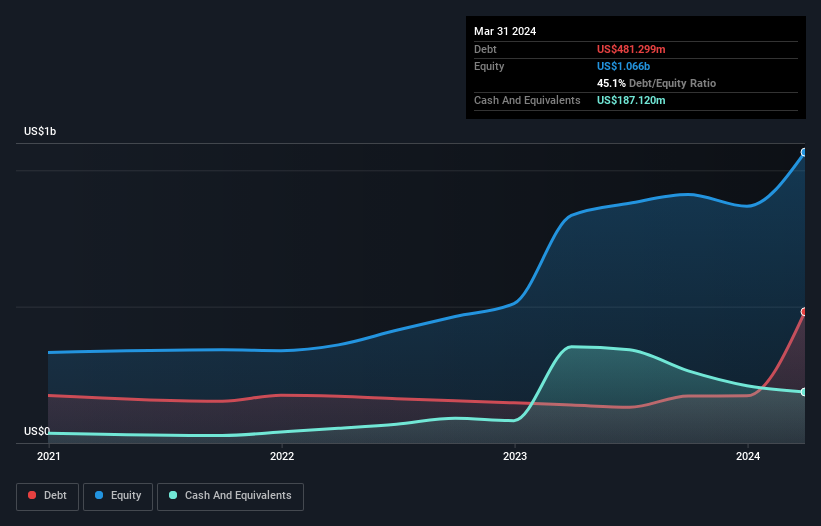Click the blue Equity endpoint marker
This screenshot has height=526, width=821.
coord(804,152)
